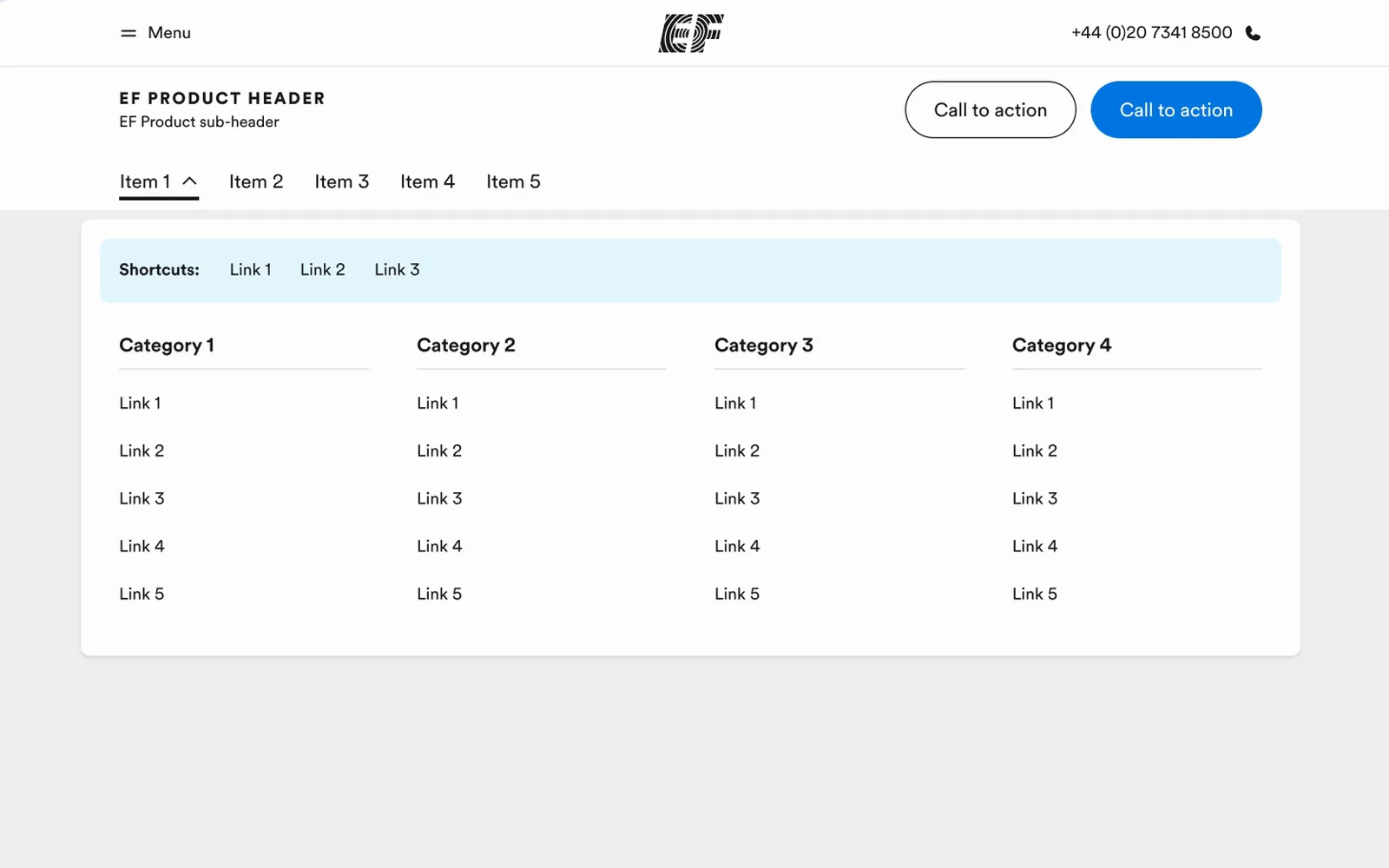The width and height of the screenshot is (1389, 868).
Task: Open Link 2 under Category 4
Action: 1035,450
